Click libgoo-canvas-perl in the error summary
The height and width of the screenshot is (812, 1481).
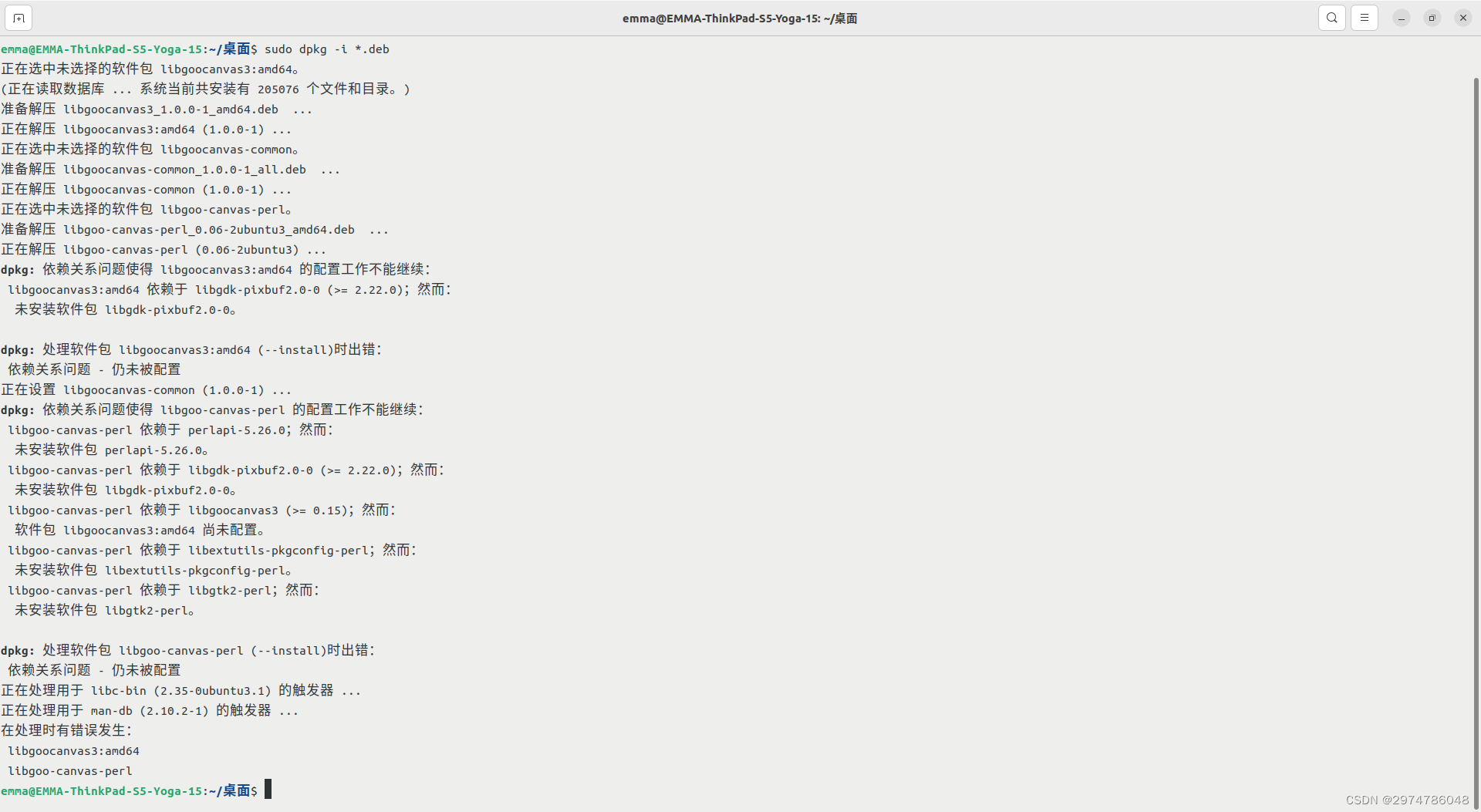coord(69,770)
